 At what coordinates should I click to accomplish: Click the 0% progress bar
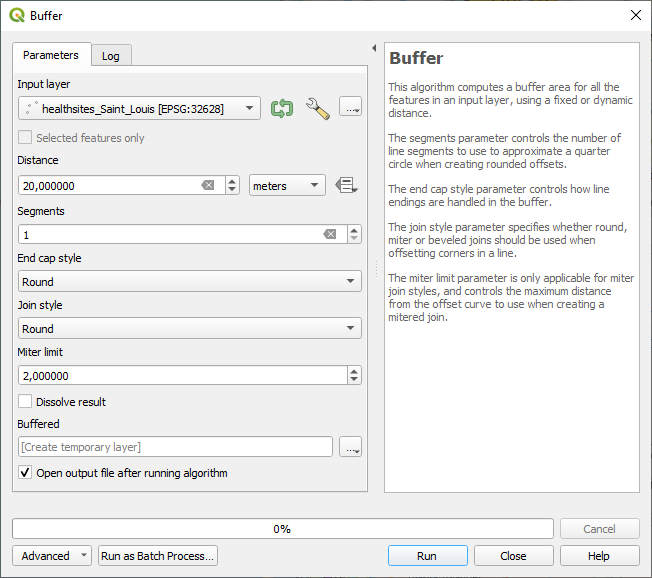tap(282, 529)
